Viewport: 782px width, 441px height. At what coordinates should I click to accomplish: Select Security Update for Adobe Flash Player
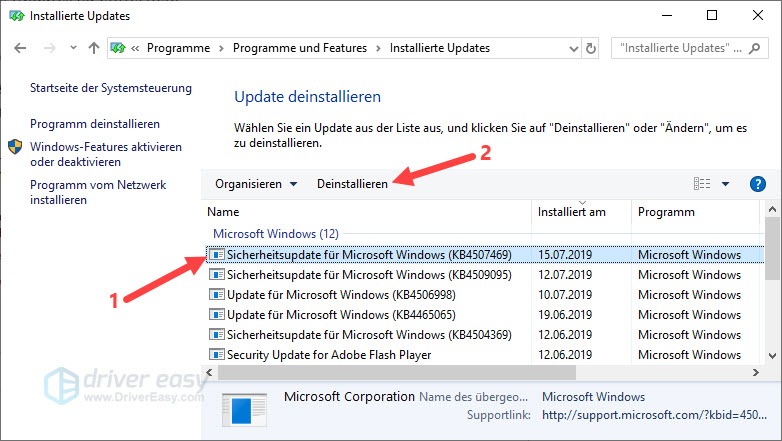pos(484,355)
